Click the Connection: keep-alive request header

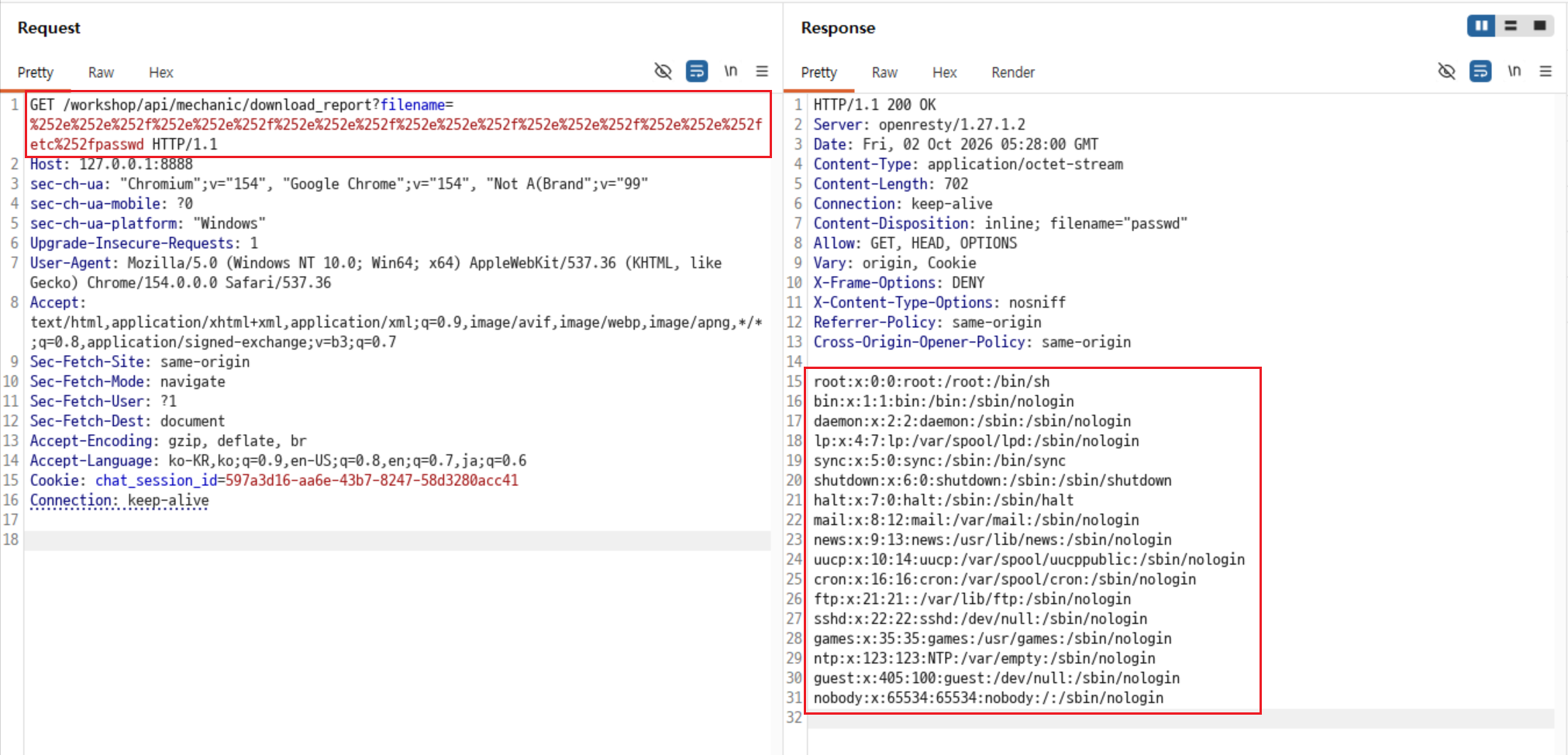click(119, 500)
